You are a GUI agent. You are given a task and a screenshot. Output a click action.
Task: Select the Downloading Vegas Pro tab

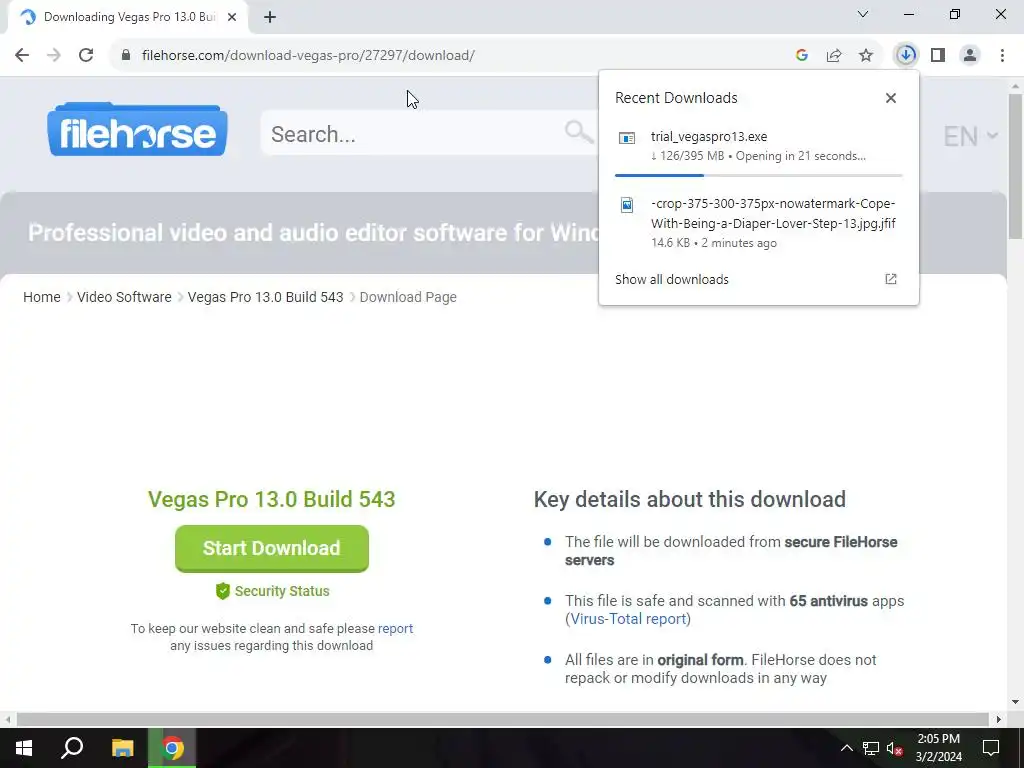(128, 17)
